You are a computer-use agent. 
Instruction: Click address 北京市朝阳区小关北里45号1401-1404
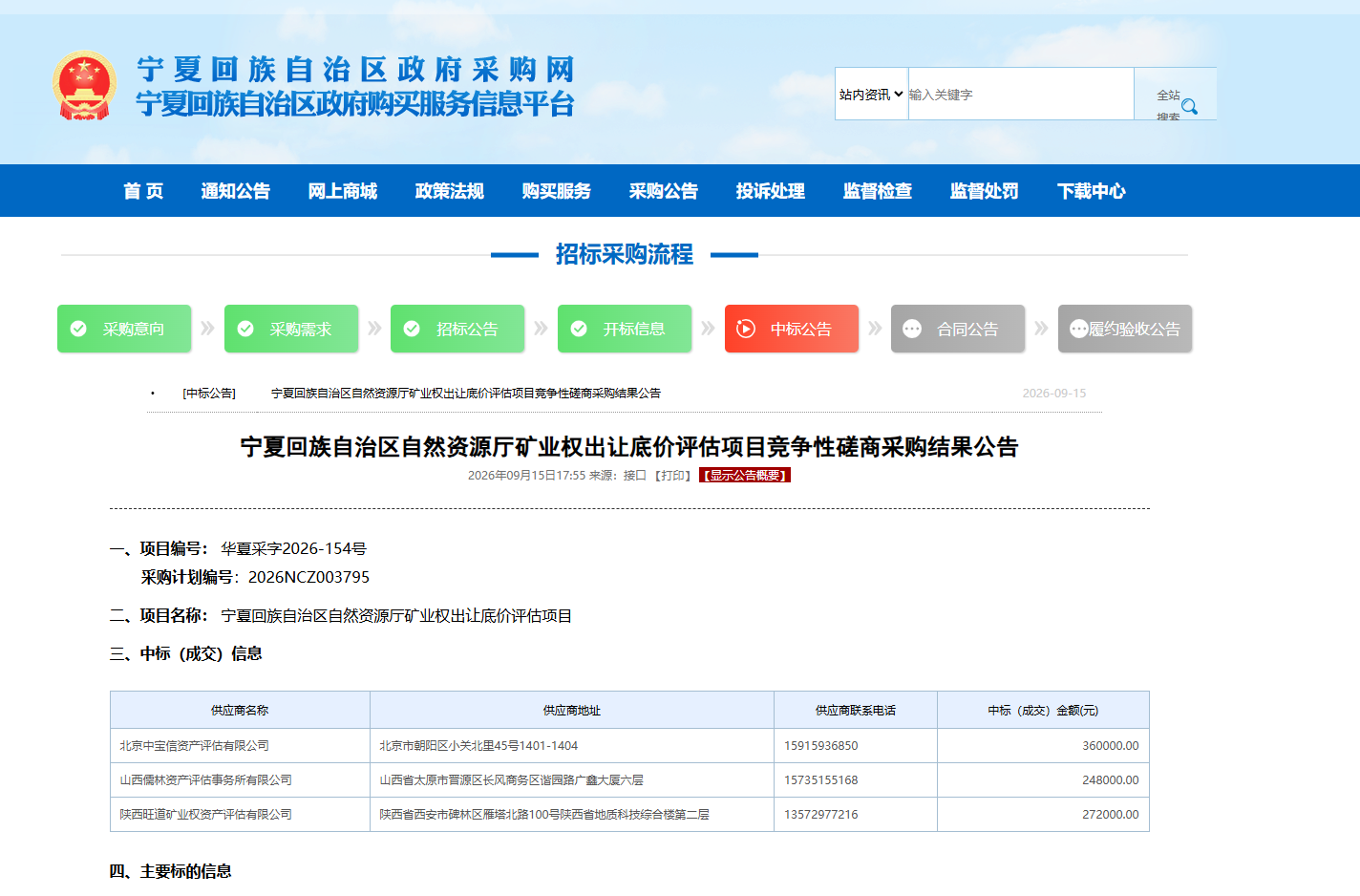(478, 746)
